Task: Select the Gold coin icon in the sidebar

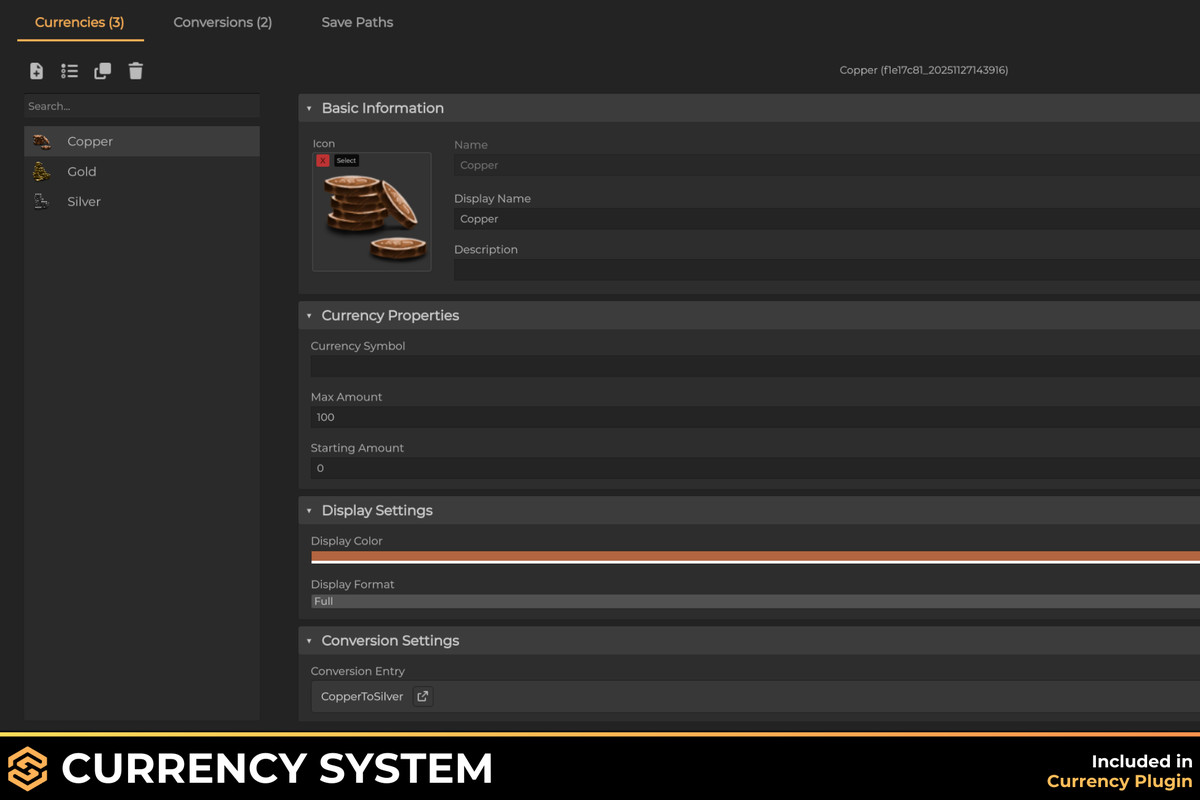Action: tap(41, 171)
